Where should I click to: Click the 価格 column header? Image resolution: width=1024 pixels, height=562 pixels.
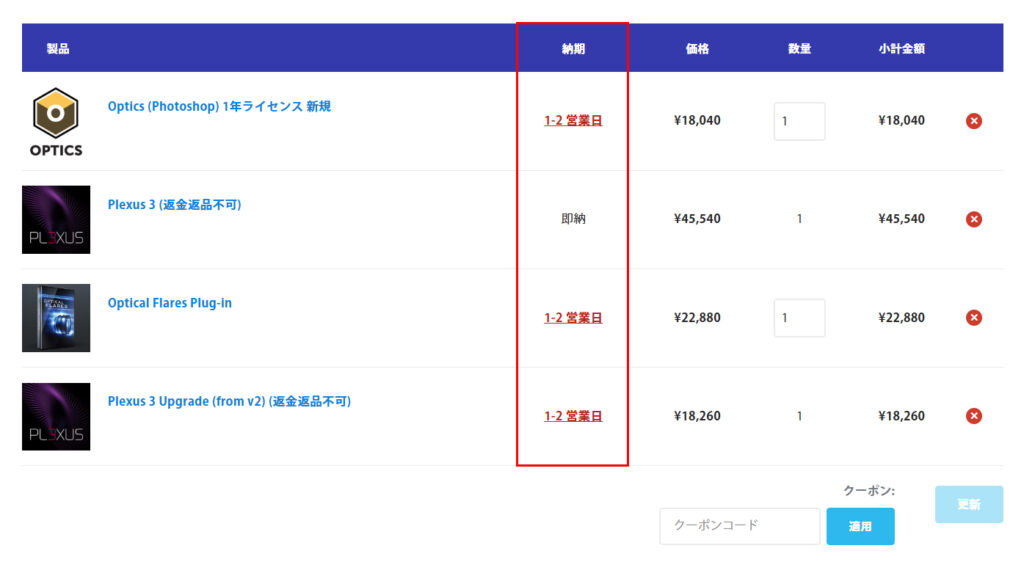697,48
